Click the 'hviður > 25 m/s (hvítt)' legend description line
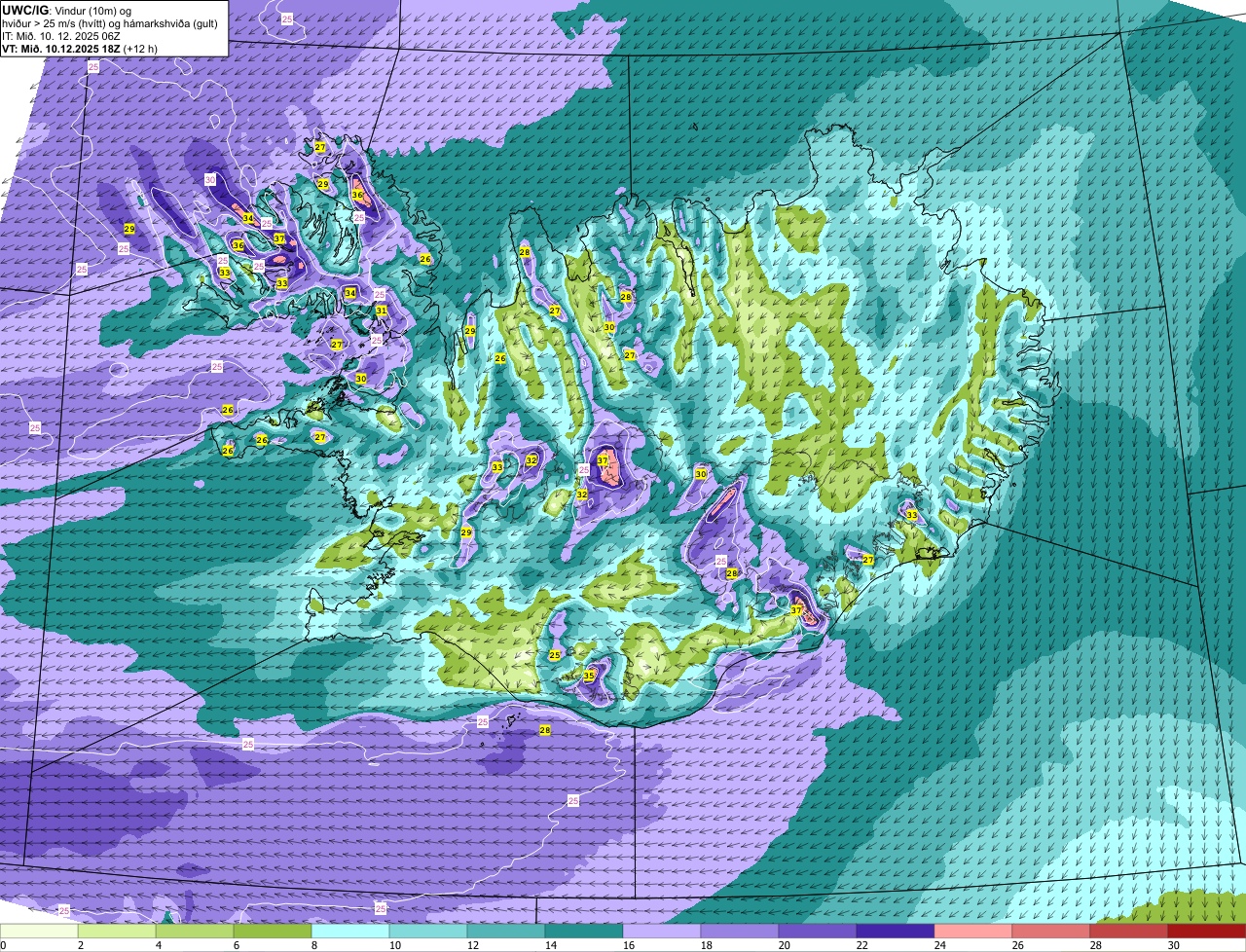Viewport: 1246px width, 952px height. (x=110, y=22)
